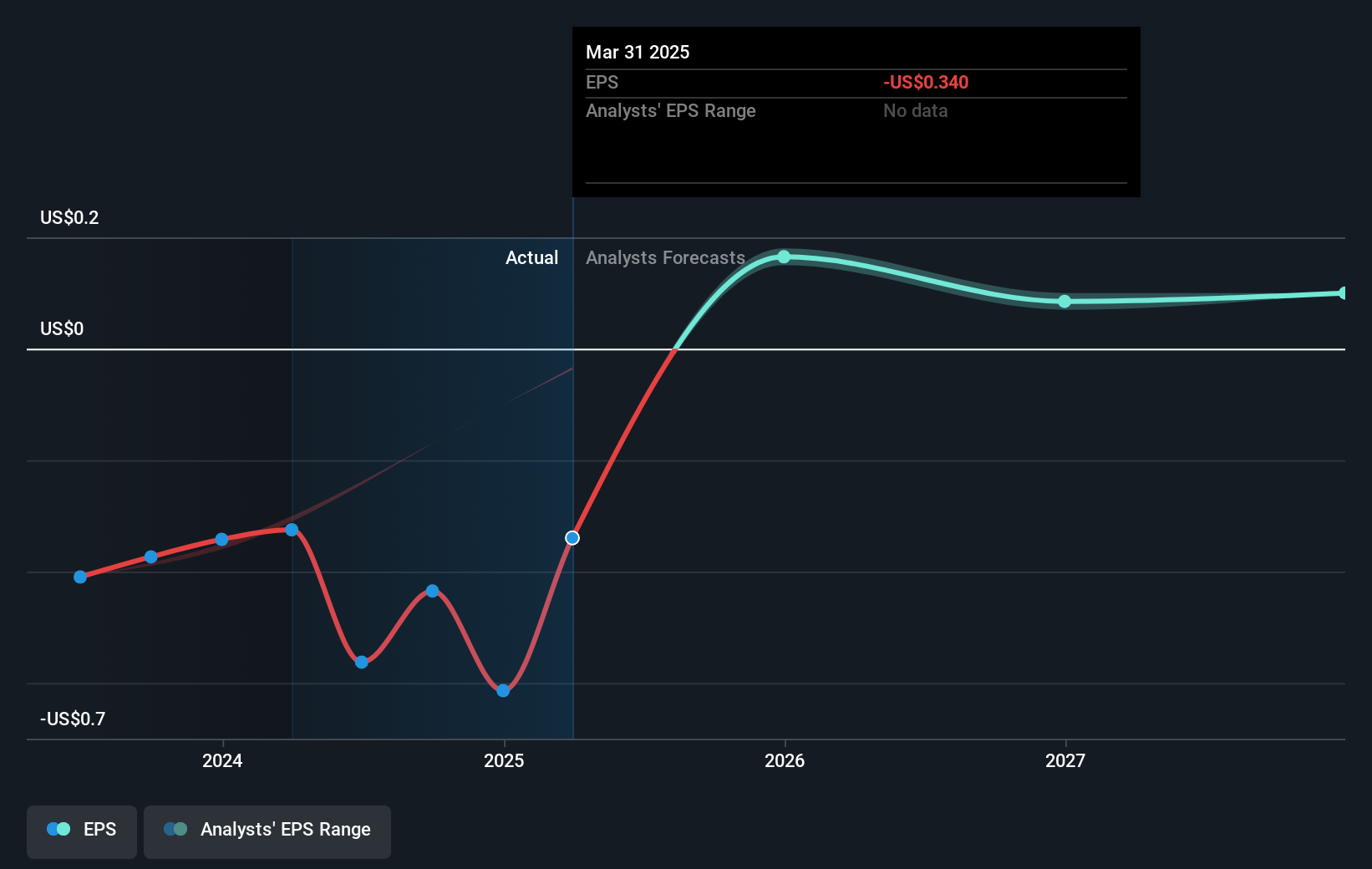The height and width of the screenshot is (869, 1372).
Task: Expand the Analysts Forecasts section
Action: pos(665,257)
